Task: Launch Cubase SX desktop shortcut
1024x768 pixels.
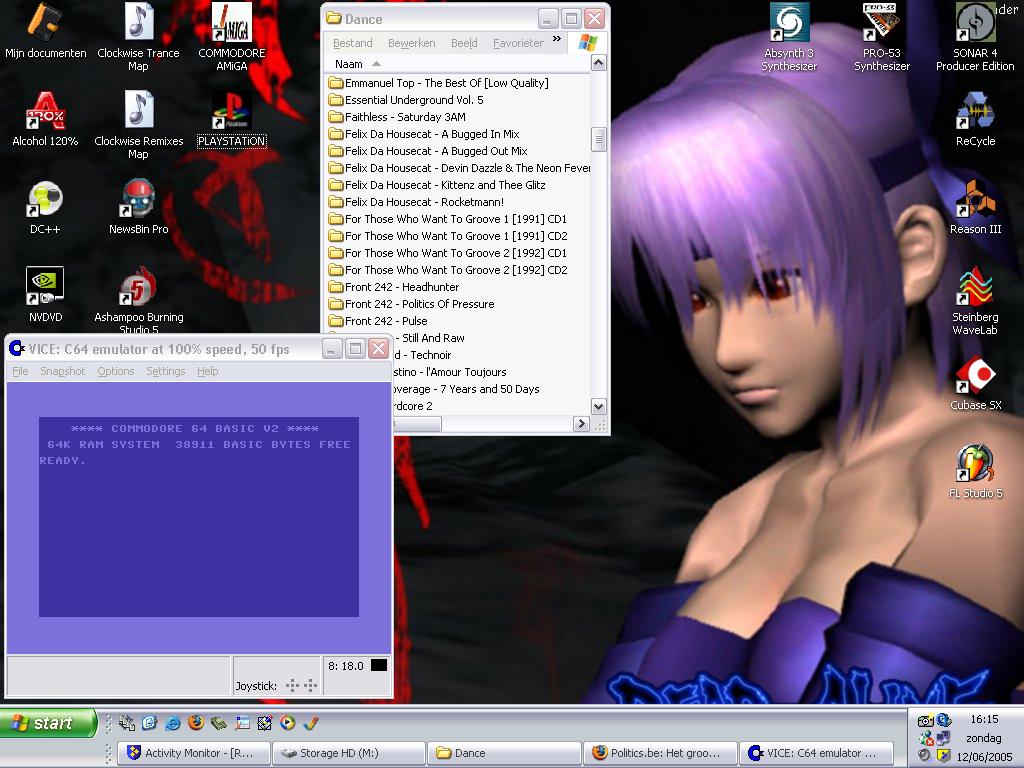Action: 975,377
